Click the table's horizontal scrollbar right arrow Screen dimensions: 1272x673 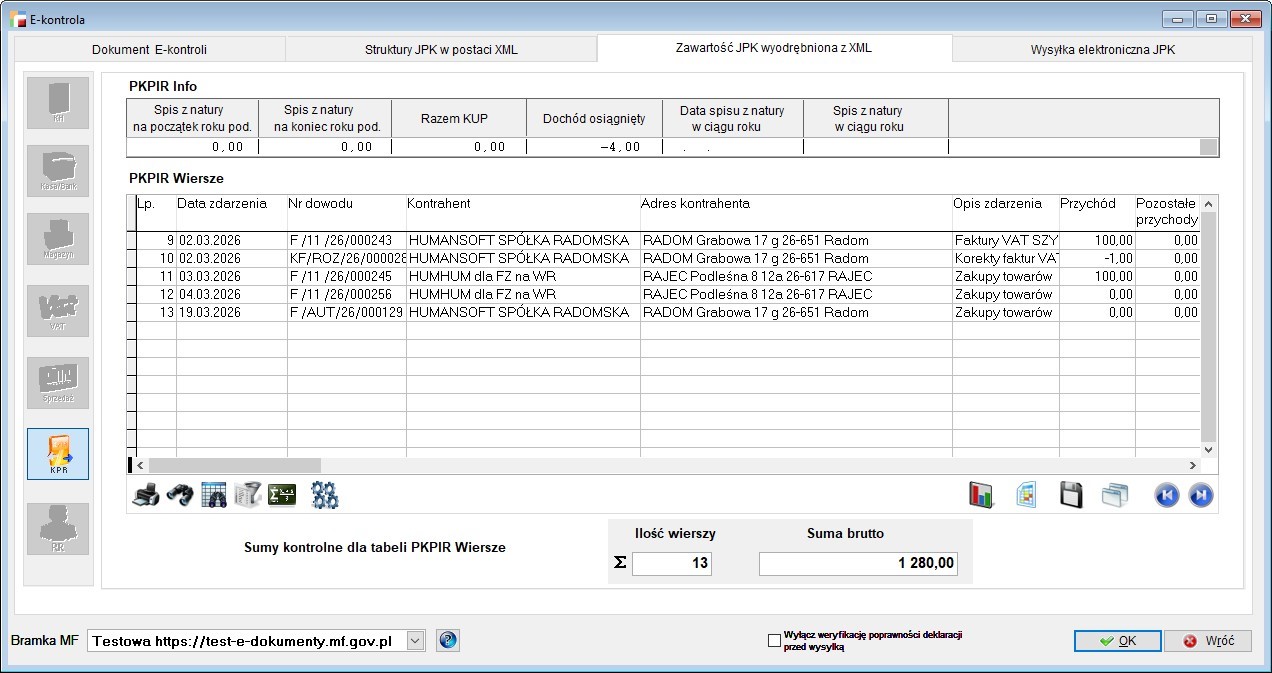[x=1192, y=466]
